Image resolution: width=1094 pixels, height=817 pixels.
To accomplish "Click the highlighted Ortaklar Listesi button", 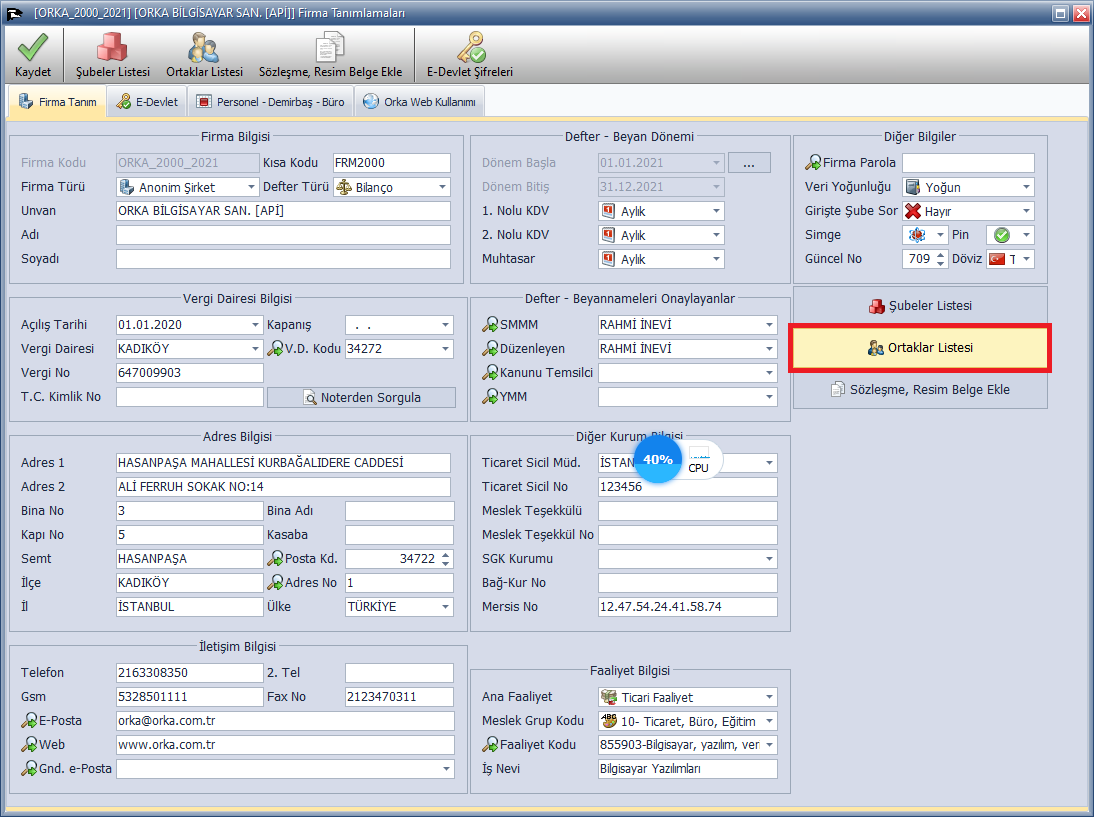I will 919,348.
